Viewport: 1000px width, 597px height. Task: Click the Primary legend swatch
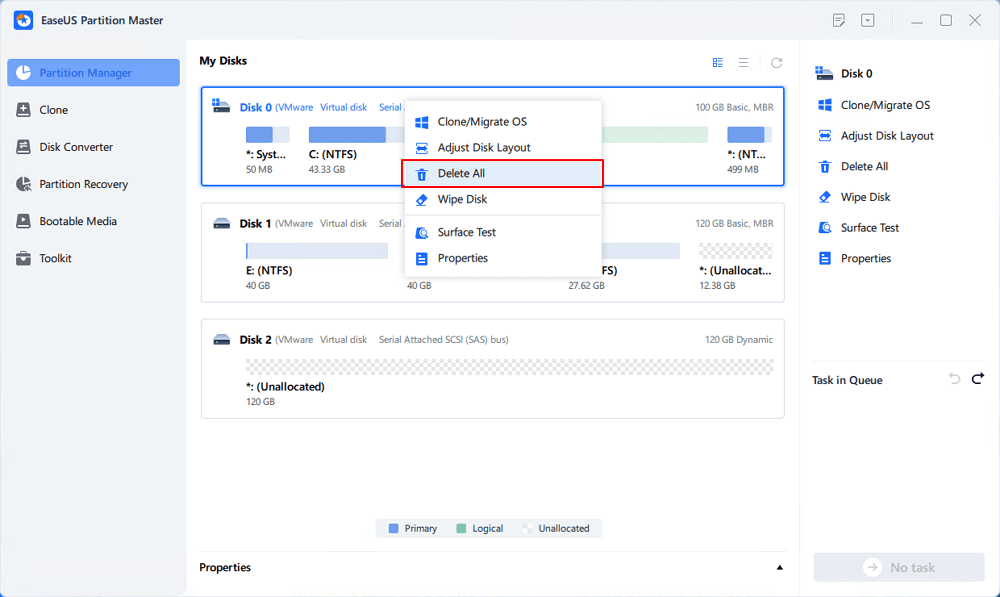(393, 528)
